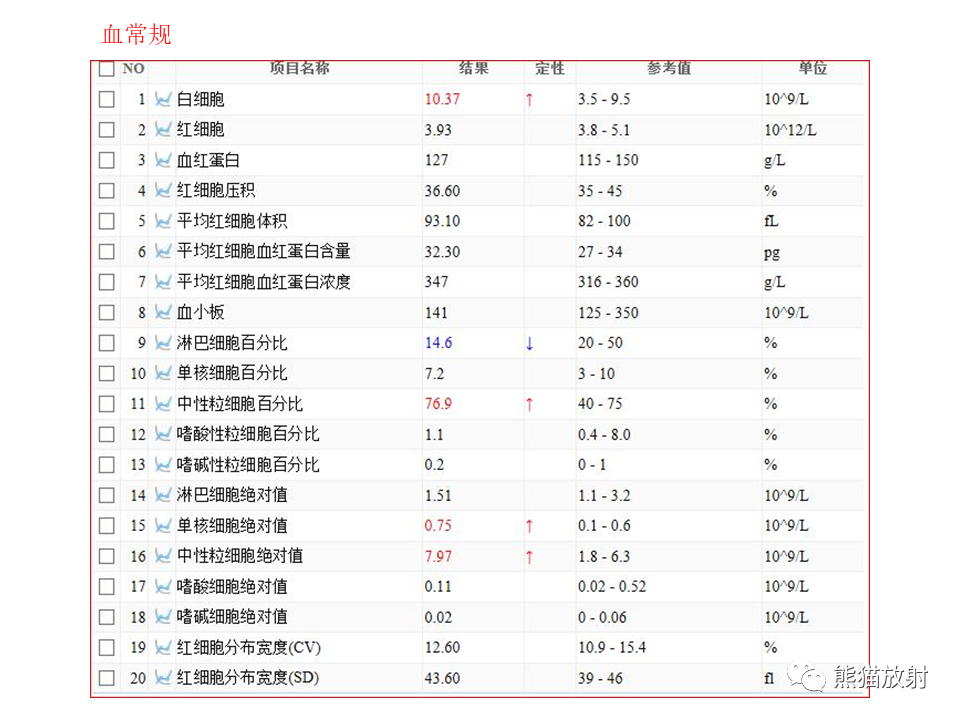Click the unit 10^12/L cell
The height and width of the screenshot is (720, 960).
790,130
